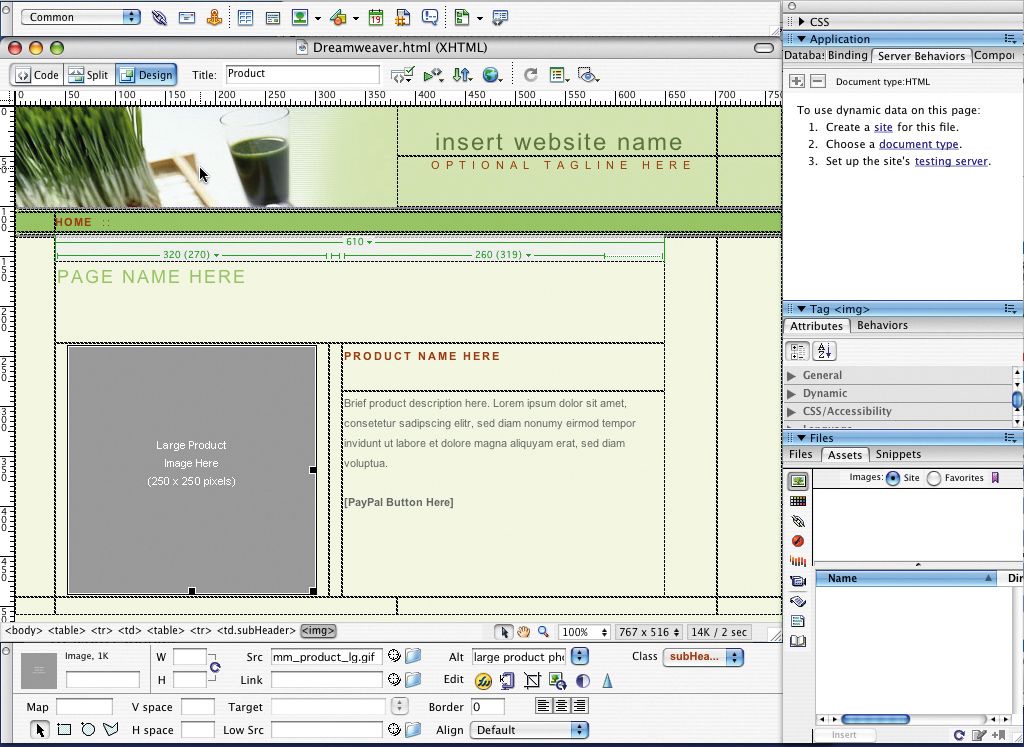1024x747 pixels.
Task: Insert a named anchor icon
Action: click(x=214, y=17)
